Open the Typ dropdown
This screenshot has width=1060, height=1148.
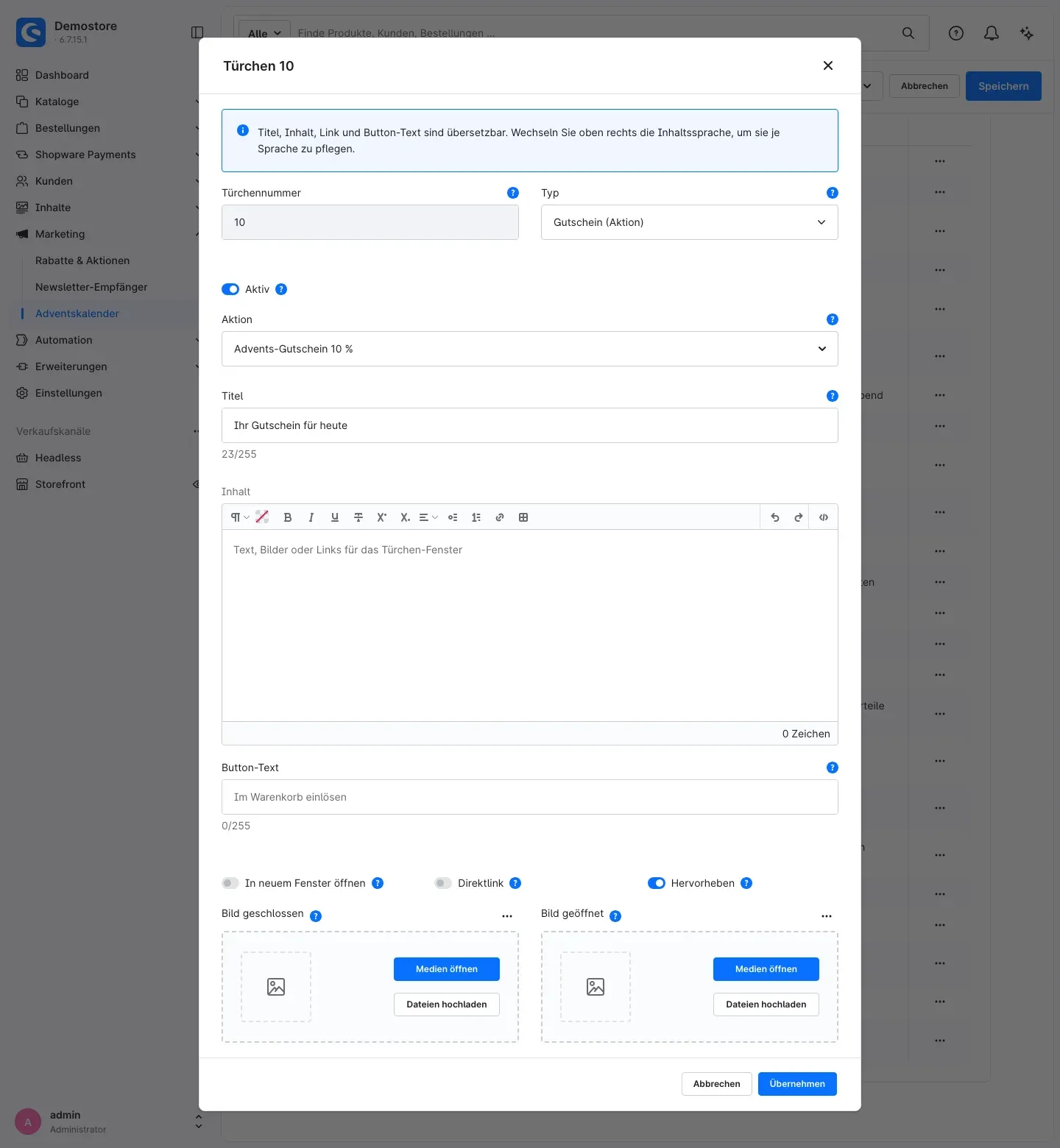click(x=690, y=222)
